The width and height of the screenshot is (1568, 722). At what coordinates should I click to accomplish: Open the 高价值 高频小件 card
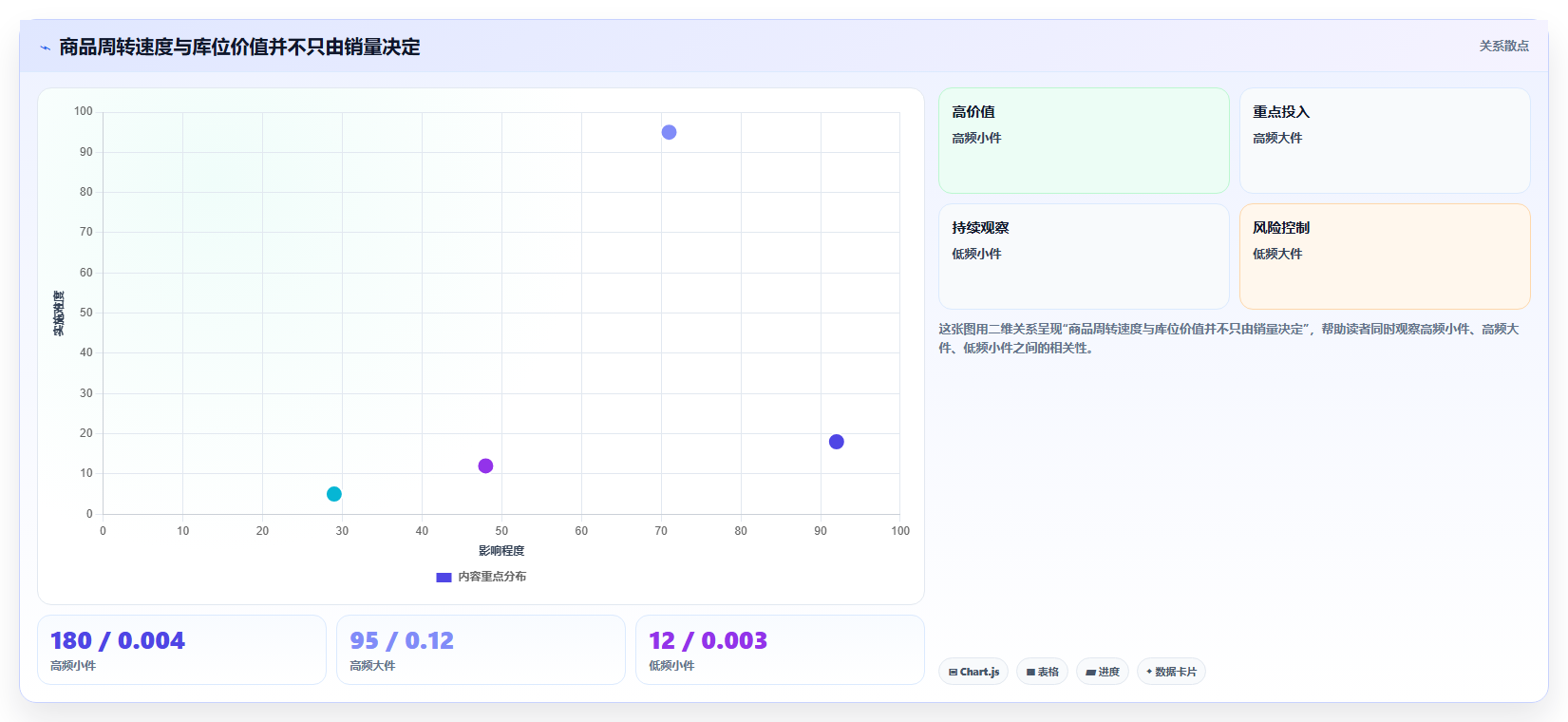click(1084, 141)
